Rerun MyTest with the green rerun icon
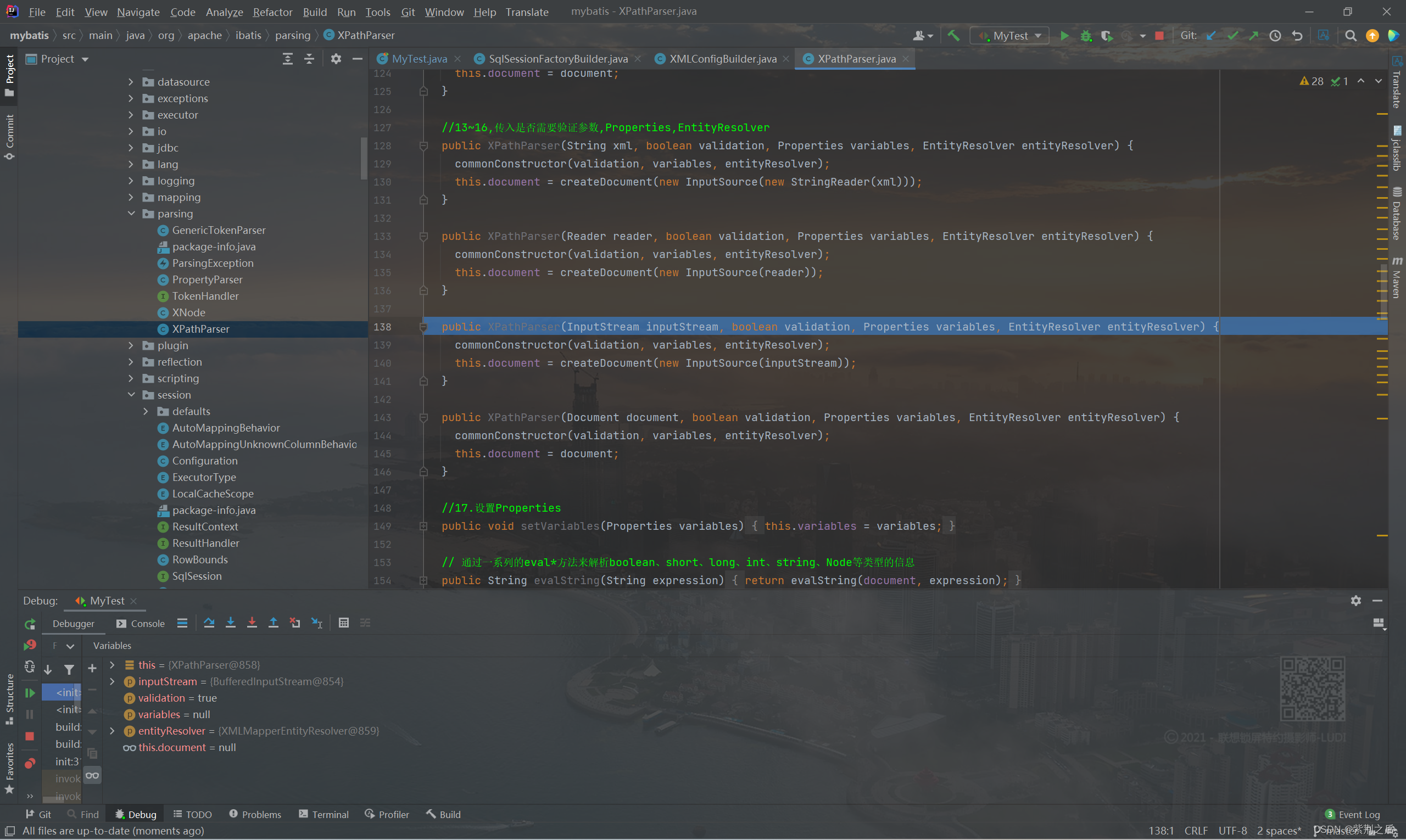 [30, 624]
